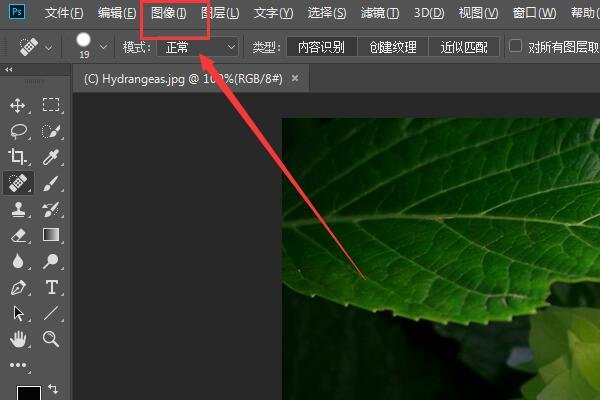Choose the 内容识别 type option

tap(321, 47)
